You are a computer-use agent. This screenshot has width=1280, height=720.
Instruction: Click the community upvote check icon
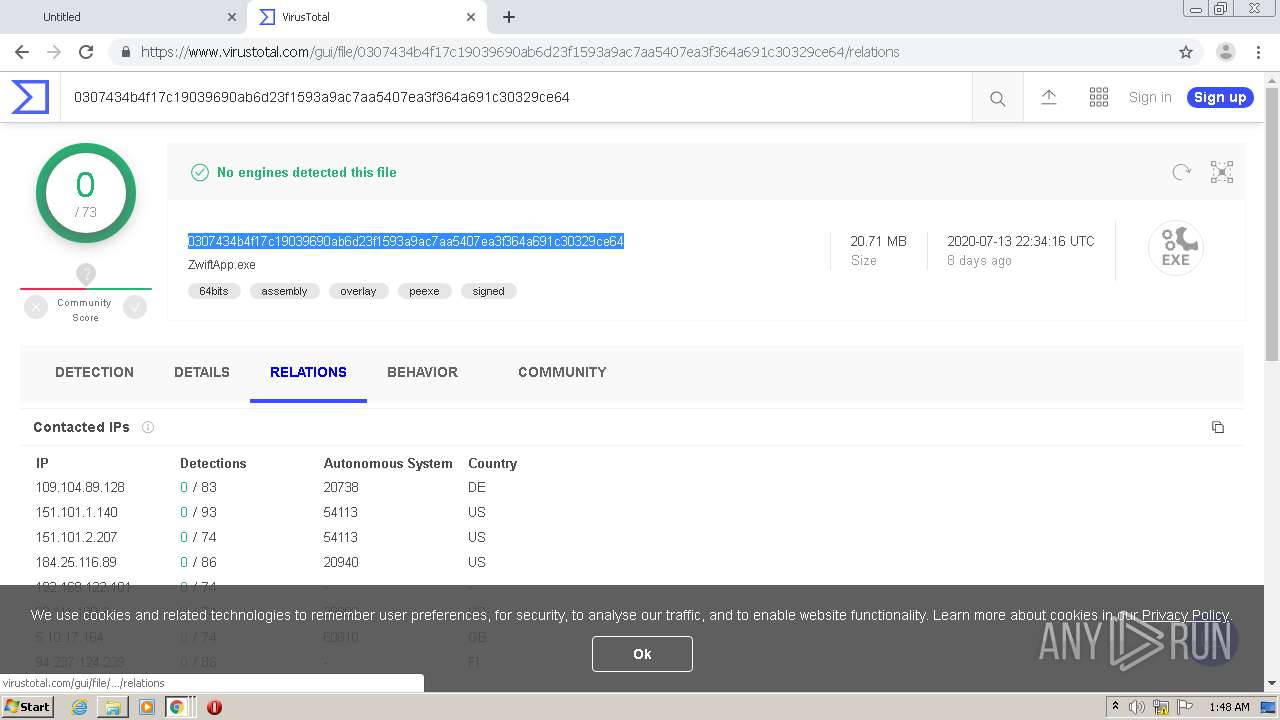[x=135, y=308]
